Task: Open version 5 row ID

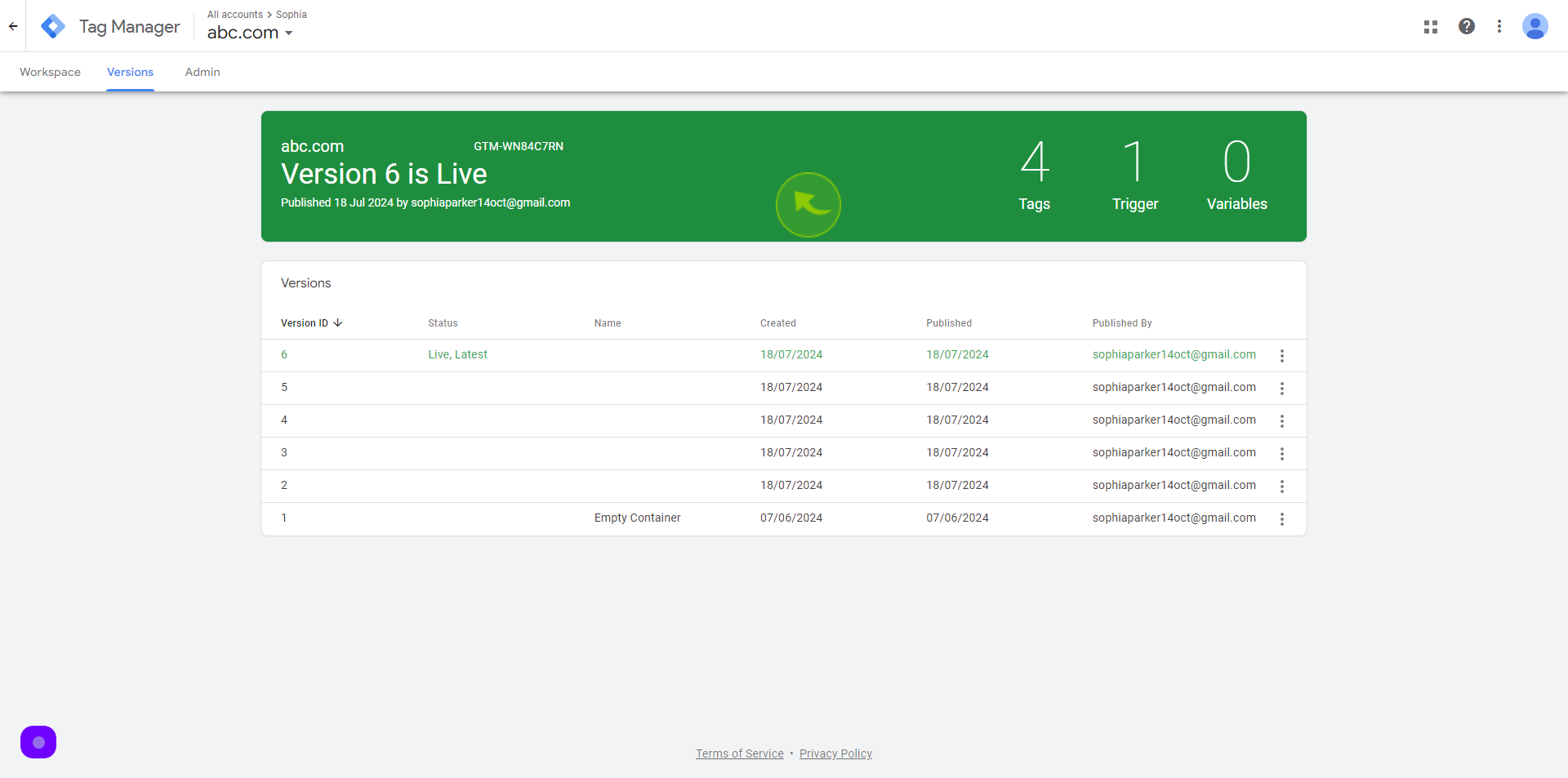Action: (284, 387)
